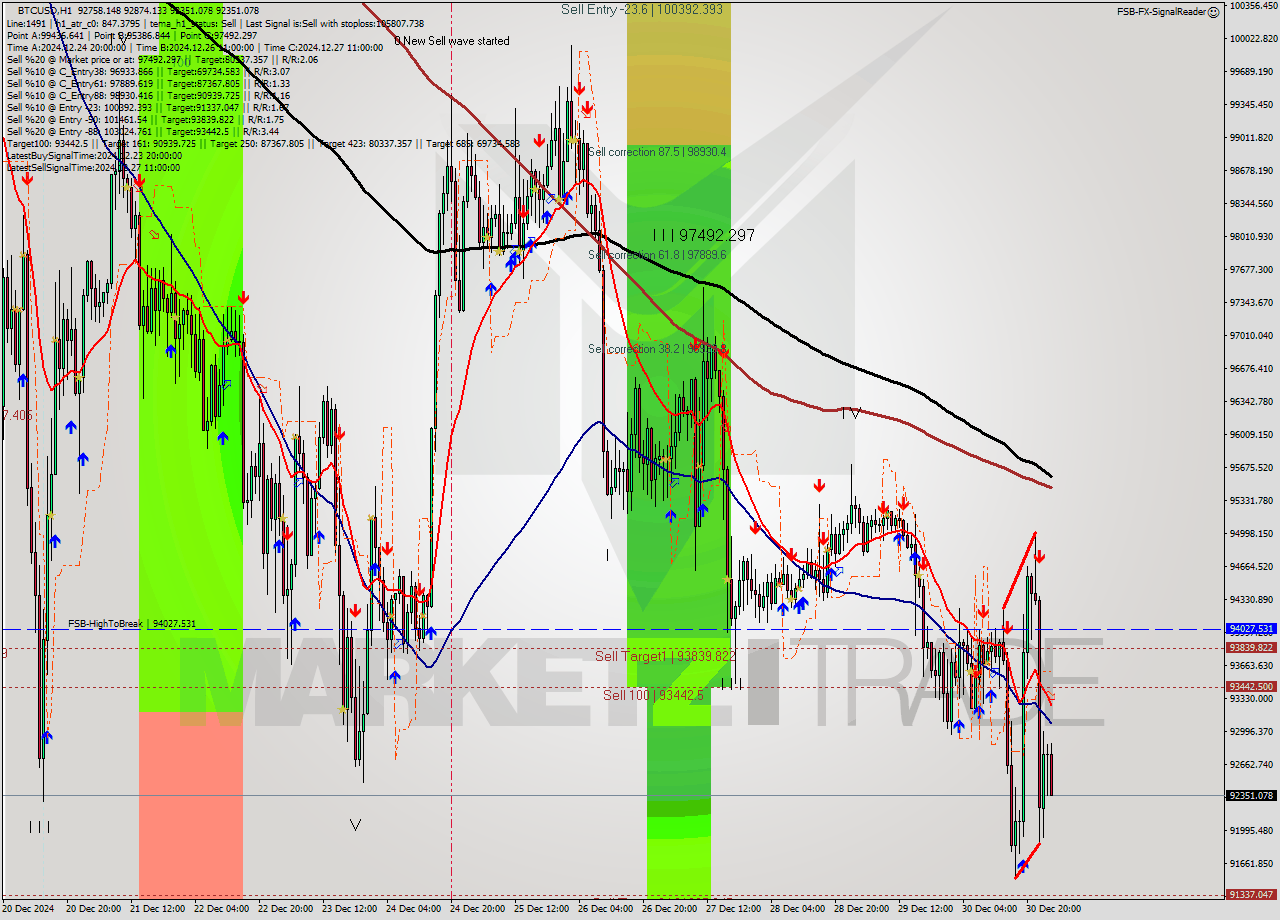Viewport: 1280px width, 920px height.
Task: Click the '30 Dec 04:00' time axis label
Action: click(989, 909)
